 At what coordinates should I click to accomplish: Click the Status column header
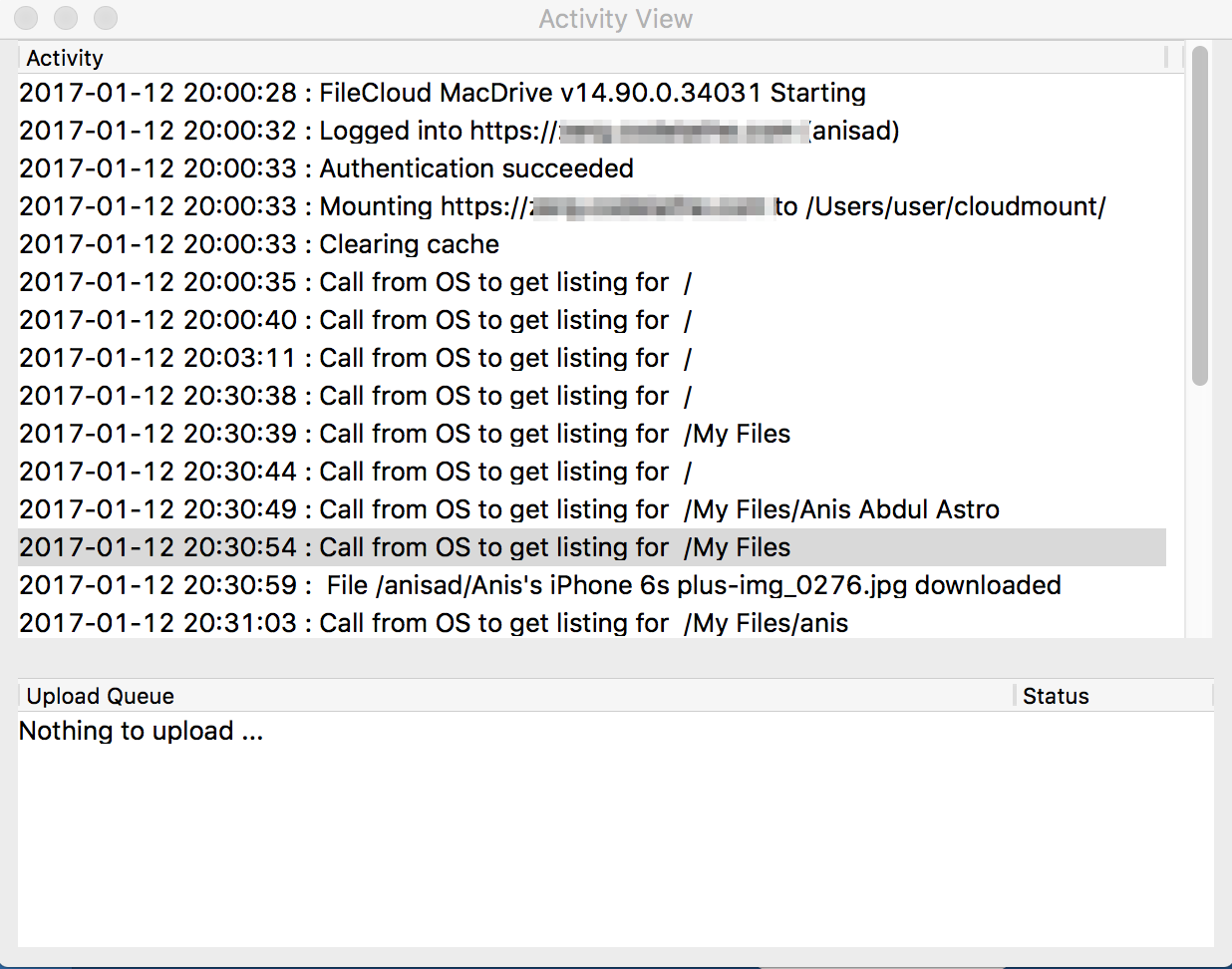point(1056,696)
